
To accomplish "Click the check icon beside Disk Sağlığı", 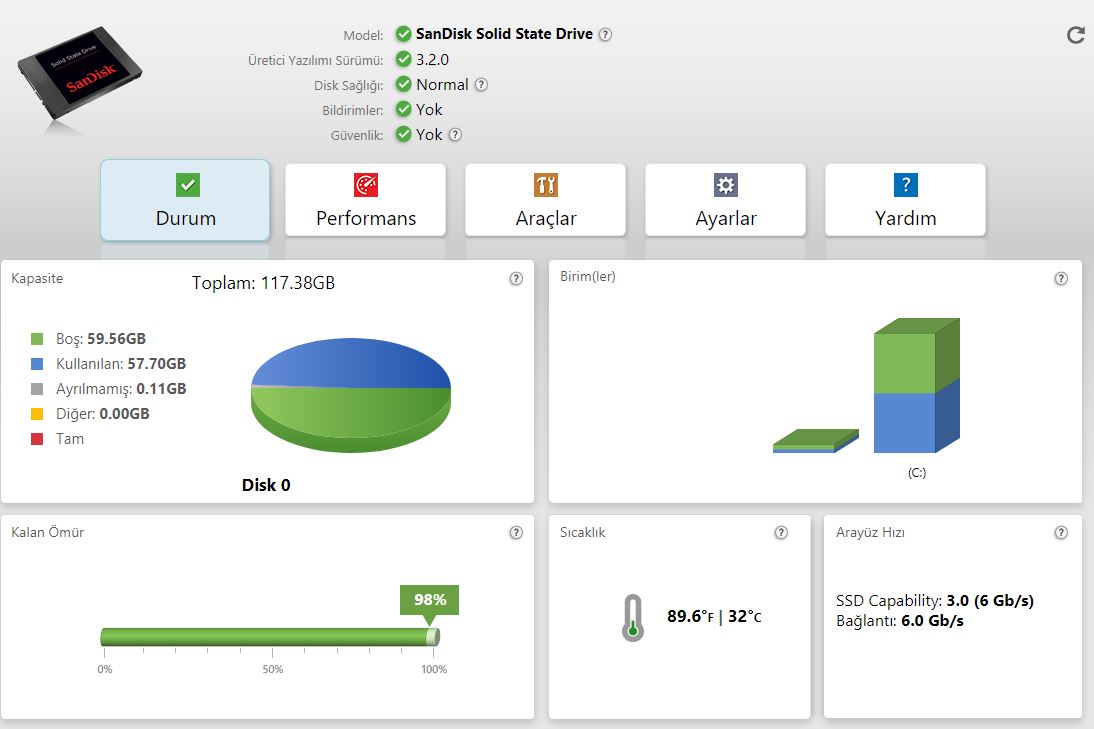I will (403, 84).
